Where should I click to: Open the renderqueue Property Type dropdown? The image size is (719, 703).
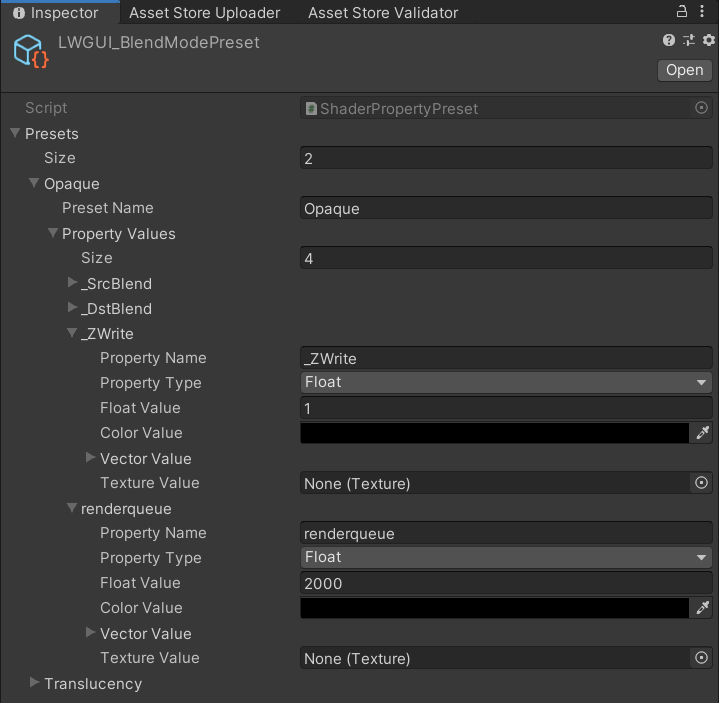(506, 558)
